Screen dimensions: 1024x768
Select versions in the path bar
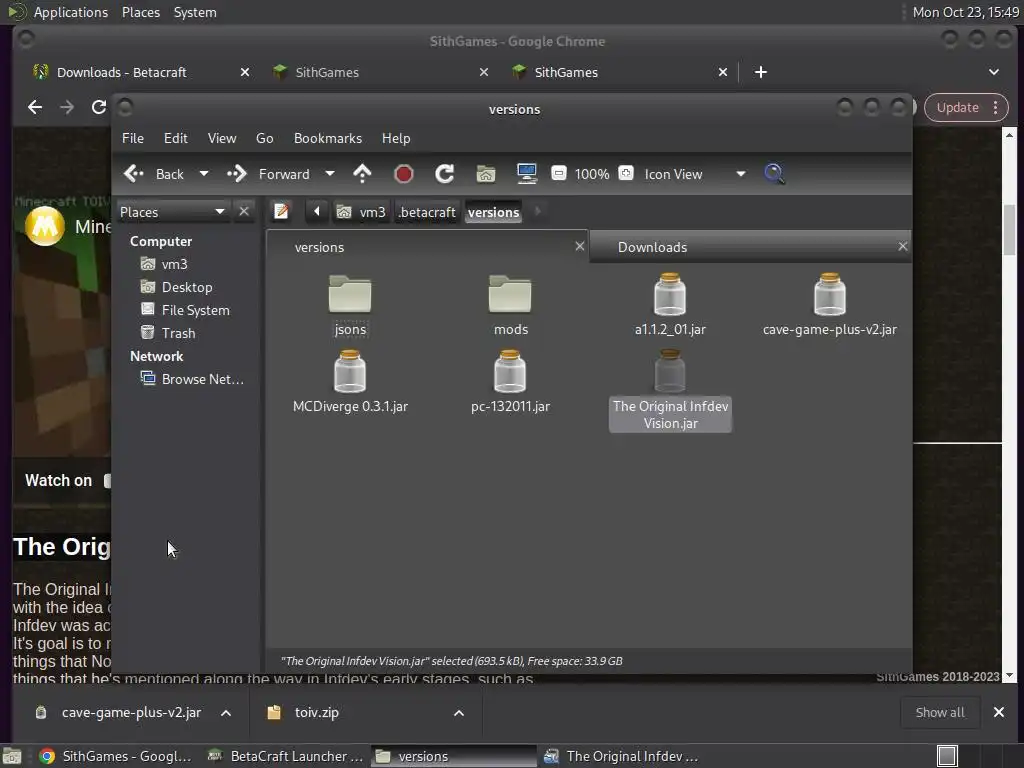(494, 212)
